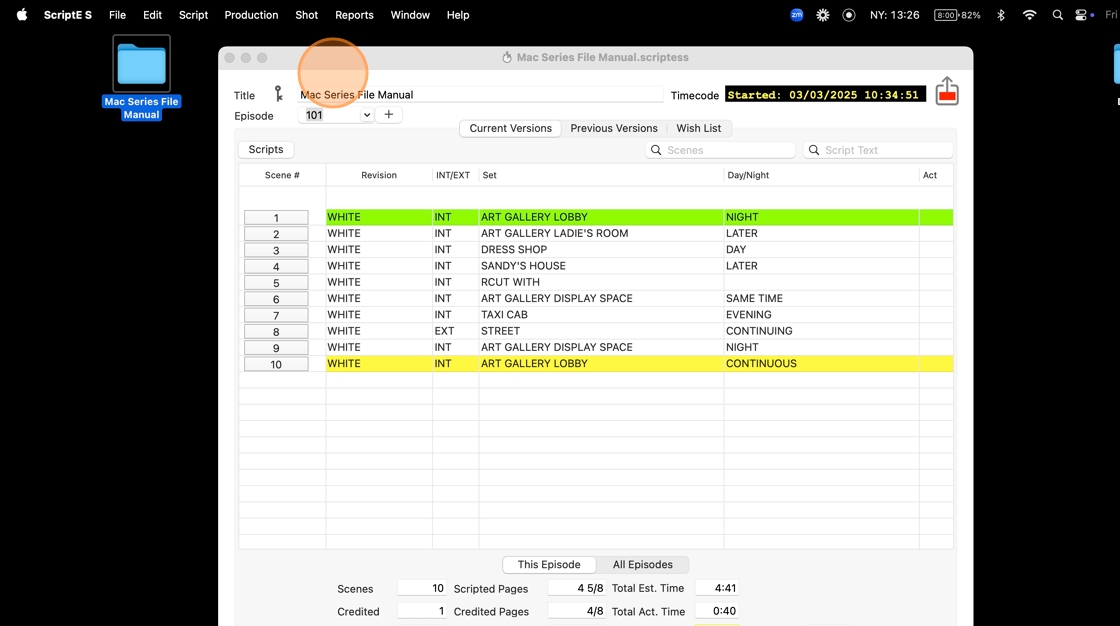1120x626 pixels.
Task: Click scene number 9 button
Action: [x=276, y=348]
